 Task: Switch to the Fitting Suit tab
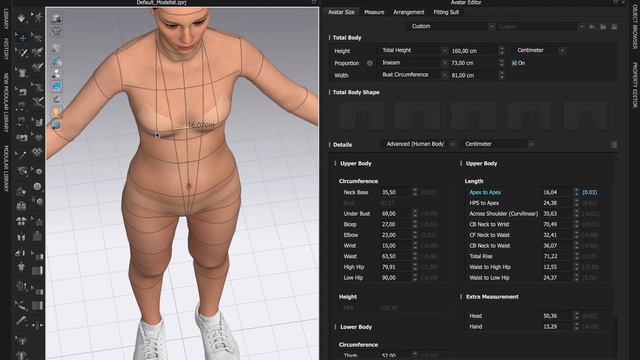point(446,12)
